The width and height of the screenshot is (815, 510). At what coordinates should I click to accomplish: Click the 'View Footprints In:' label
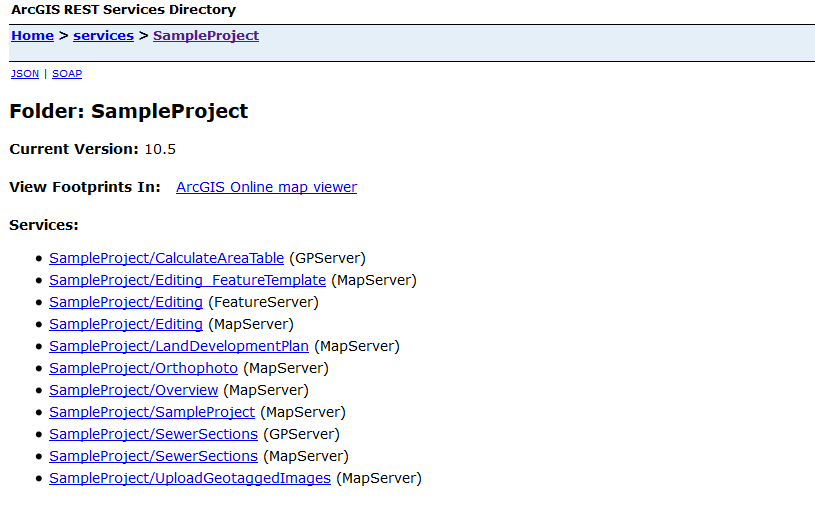pos(85,187)
